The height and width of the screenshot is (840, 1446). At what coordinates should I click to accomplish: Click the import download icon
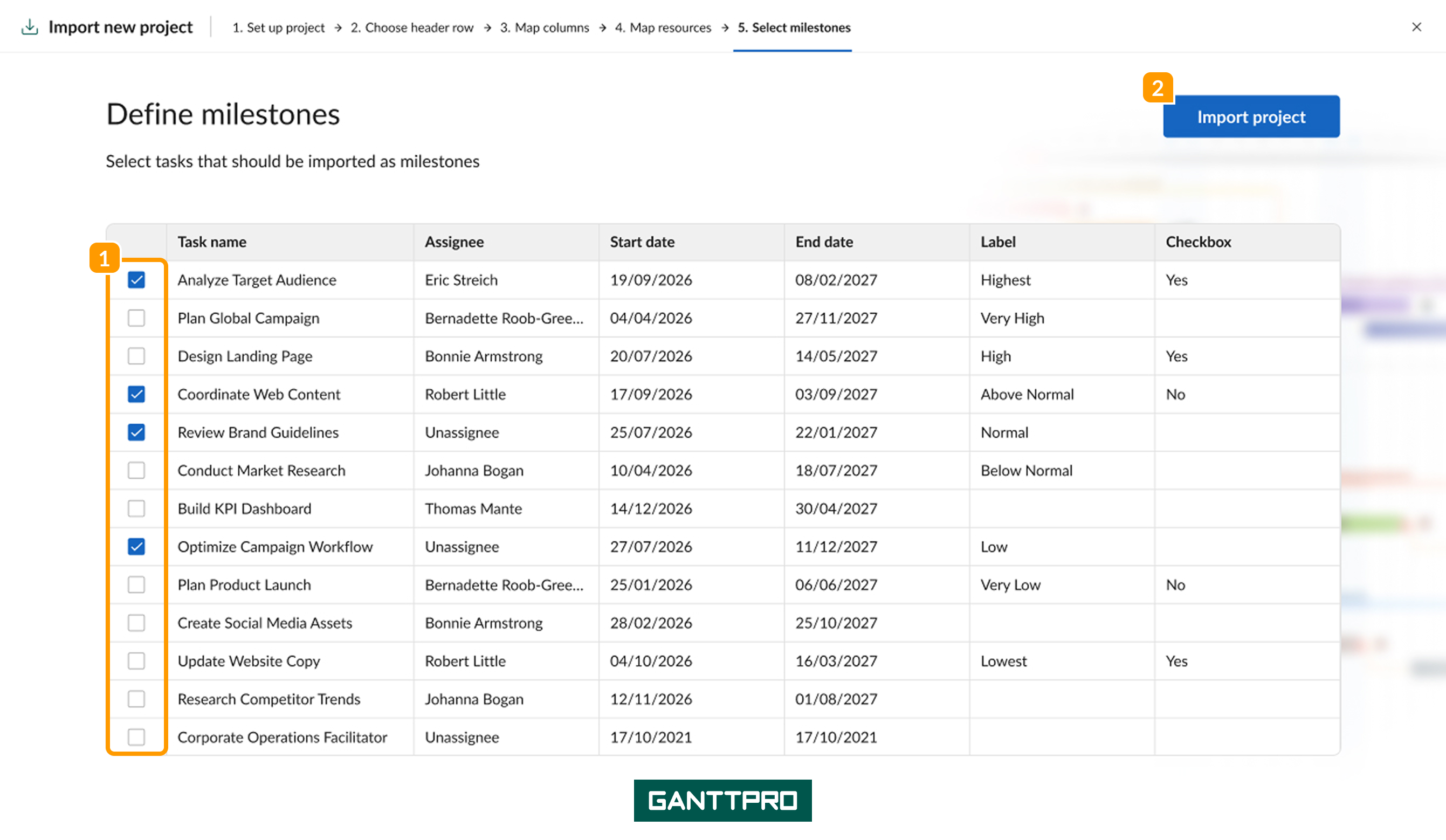(29, 27)
